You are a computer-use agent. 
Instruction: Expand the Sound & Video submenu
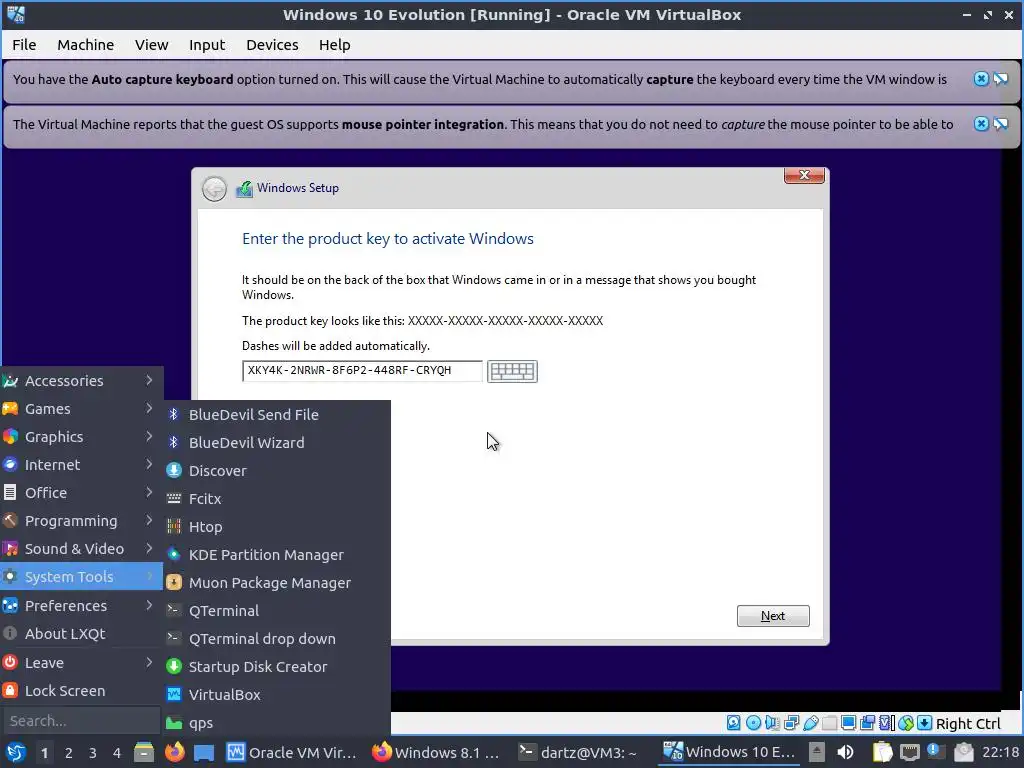(81, 549)
